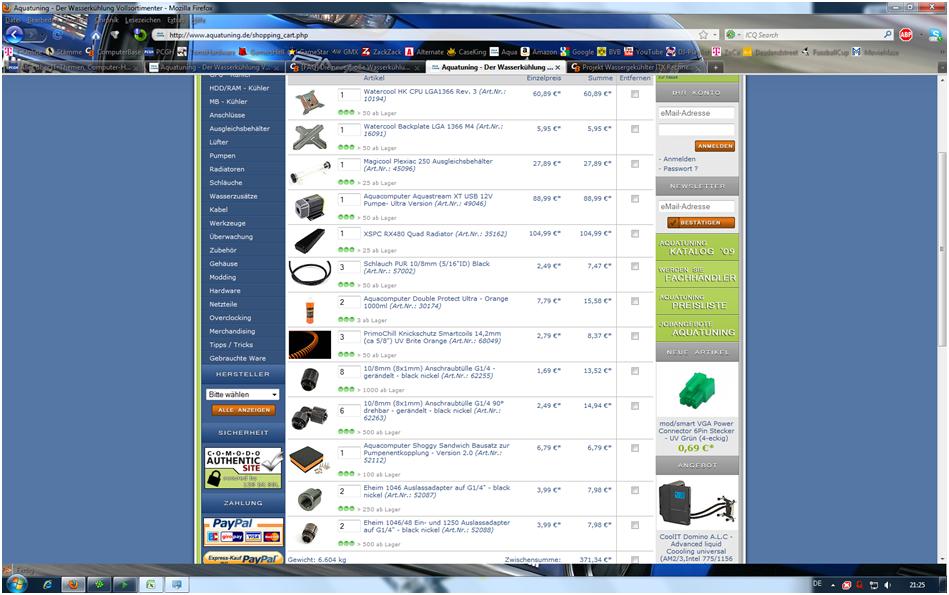Tick remove checkbox for Watercool Backplate LGA 1366
Image resolution: width=949 pixels, height=595 pixels.
click(x=634, y=129)
